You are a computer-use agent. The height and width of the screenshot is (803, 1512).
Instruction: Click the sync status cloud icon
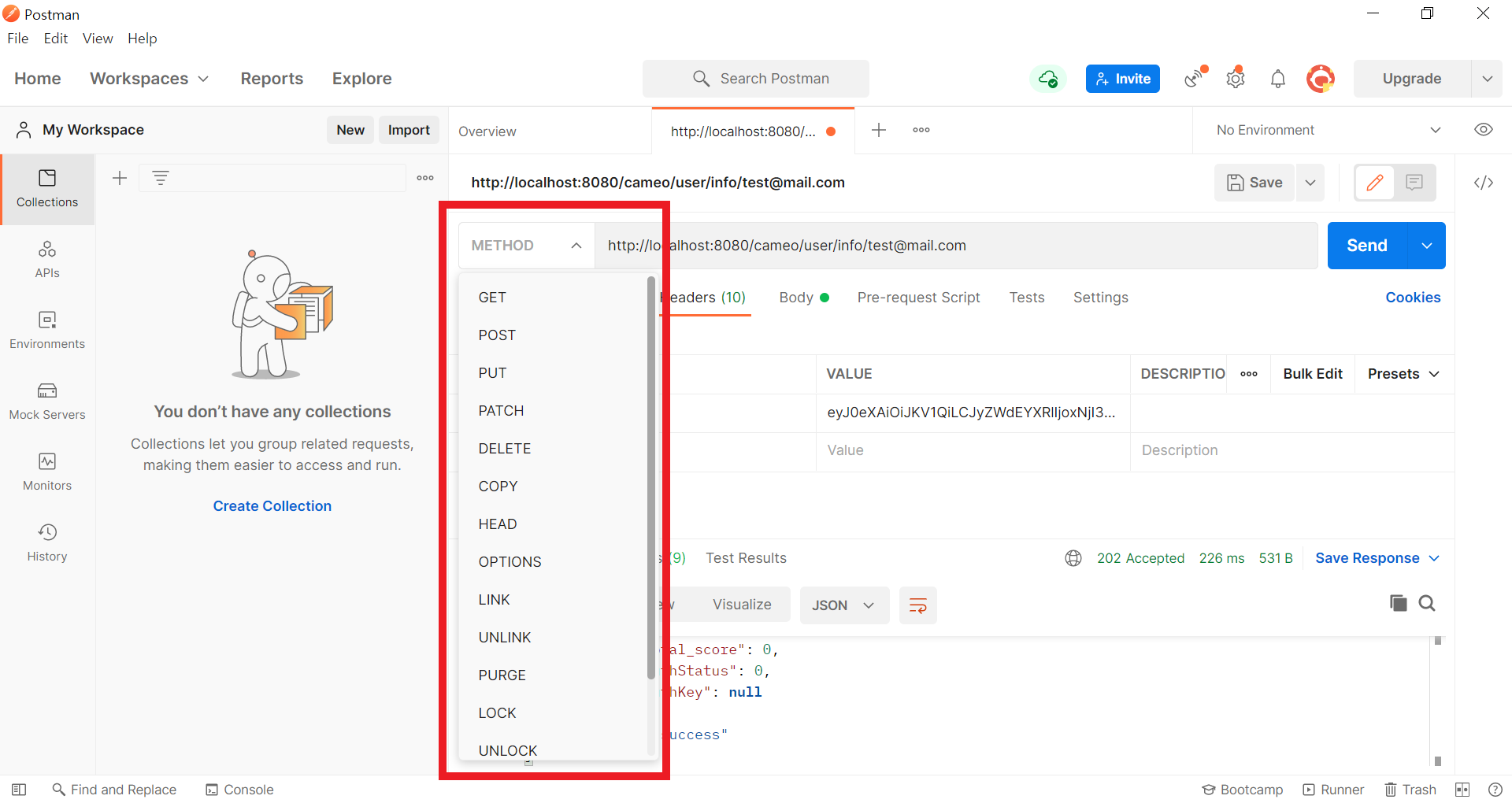pos(1048,79)
